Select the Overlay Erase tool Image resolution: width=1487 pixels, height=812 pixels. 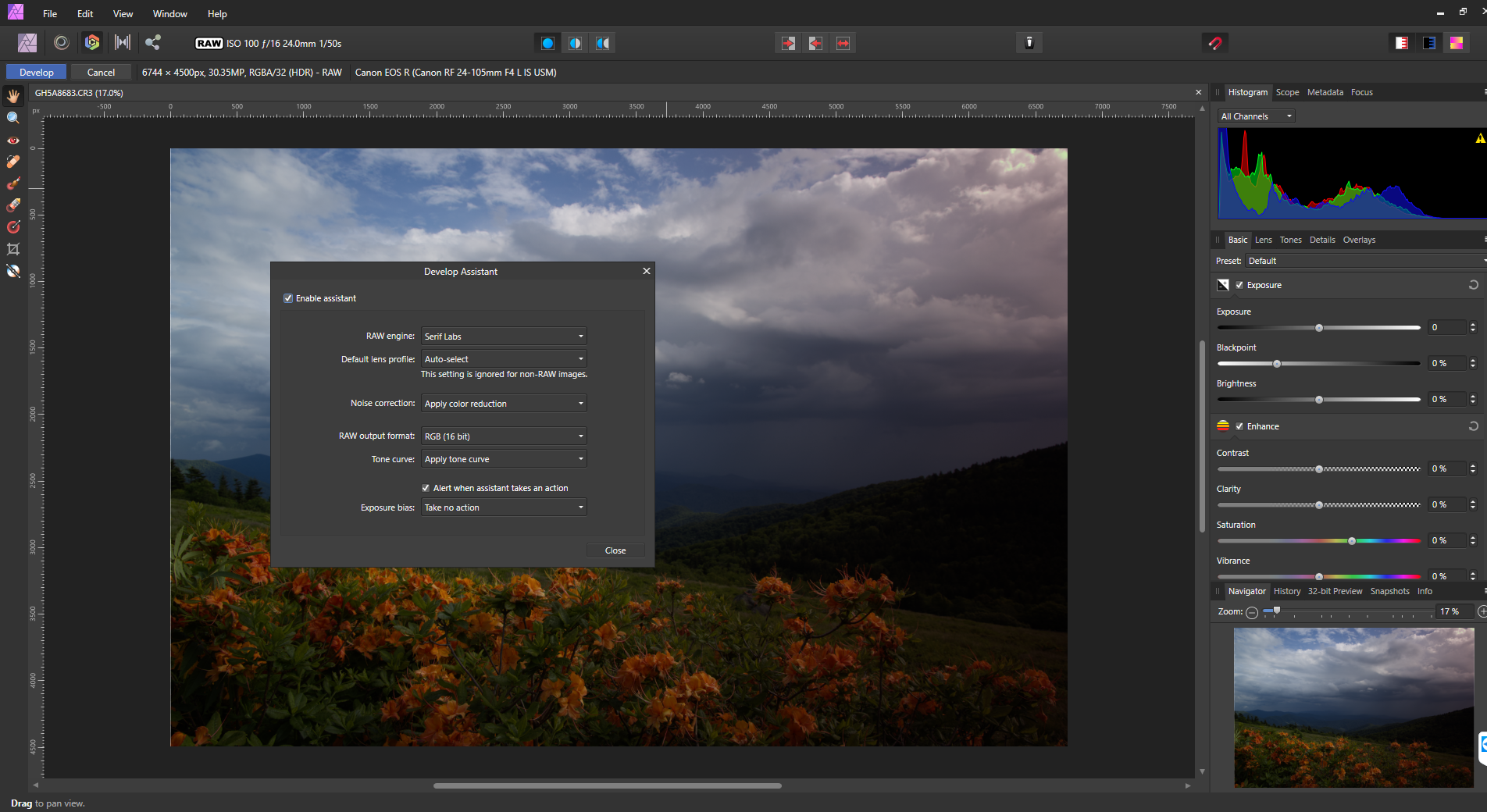13,205
